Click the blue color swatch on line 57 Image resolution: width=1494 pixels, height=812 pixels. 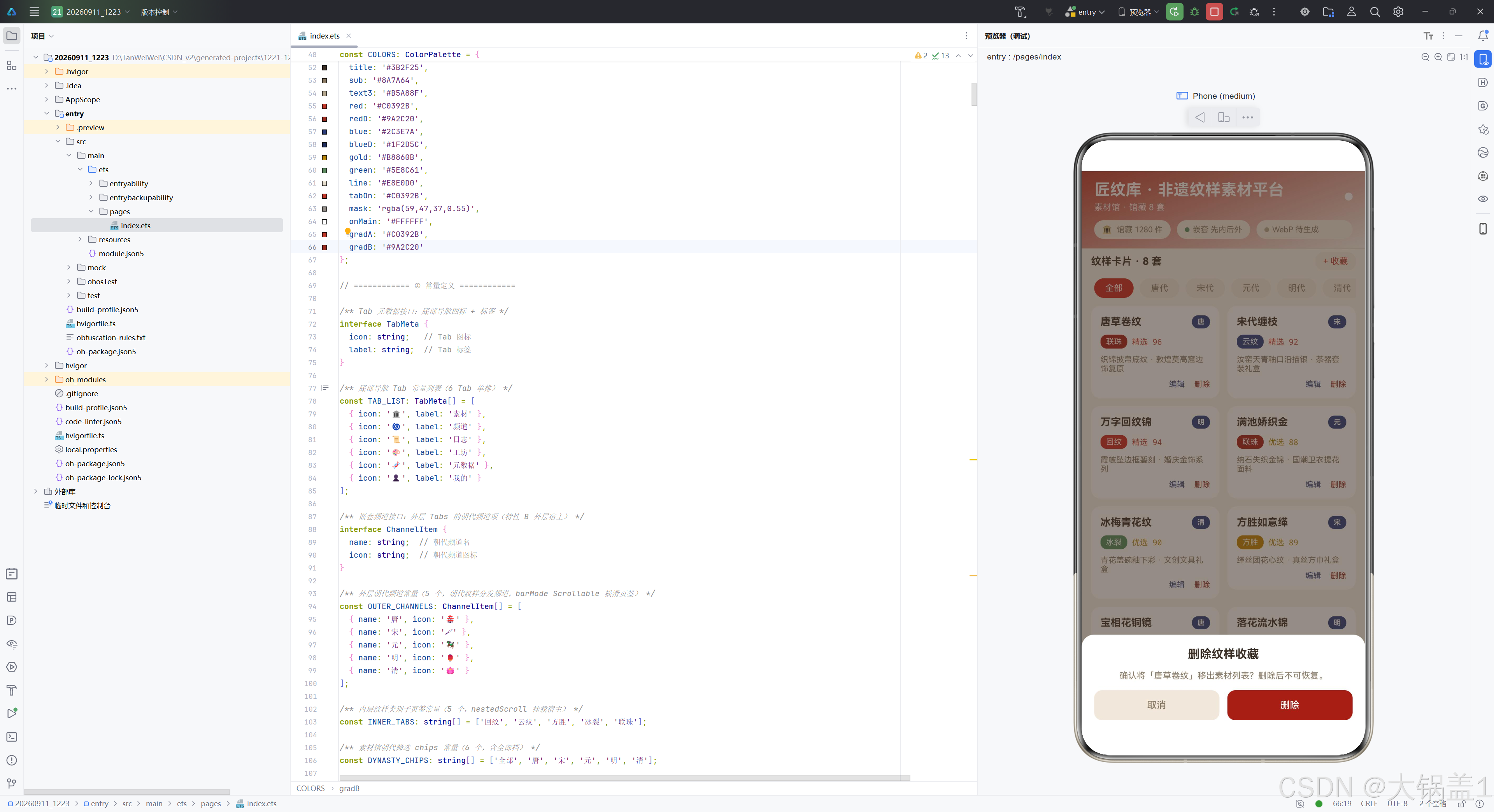pyautogui.click(x=325, y=131)
